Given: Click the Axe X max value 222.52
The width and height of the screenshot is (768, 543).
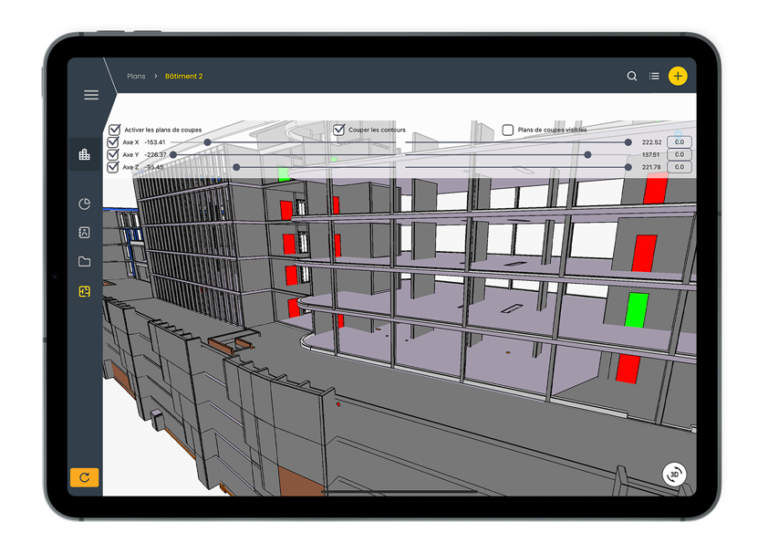Looking at the screenshot, I should tap(651, 142).
